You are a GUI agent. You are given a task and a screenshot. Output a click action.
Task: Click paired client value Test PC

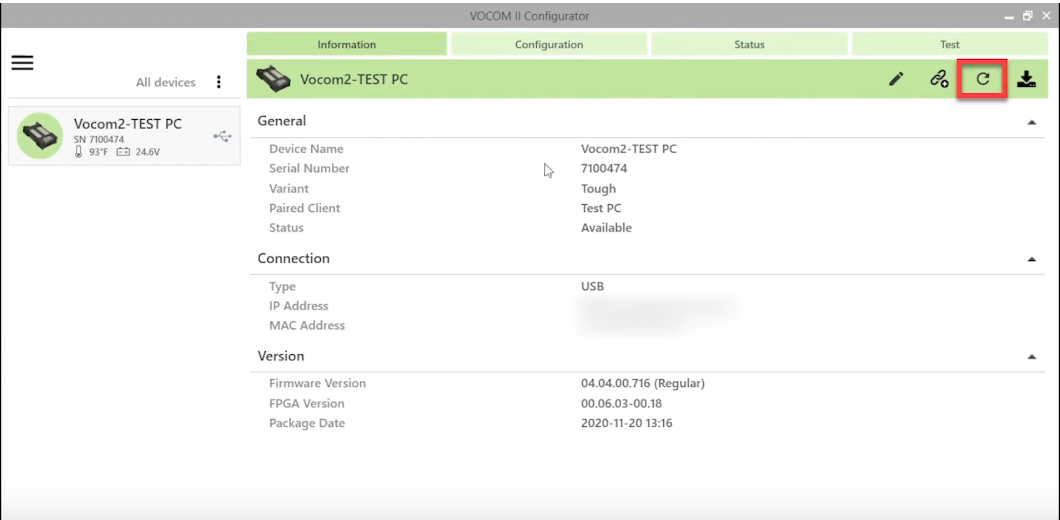[x=601, y=208]
